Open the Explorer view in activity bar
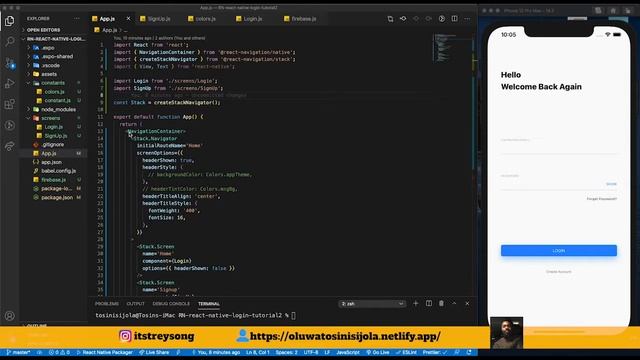Viewport: 640px width, 360px height. click(9, 21)
